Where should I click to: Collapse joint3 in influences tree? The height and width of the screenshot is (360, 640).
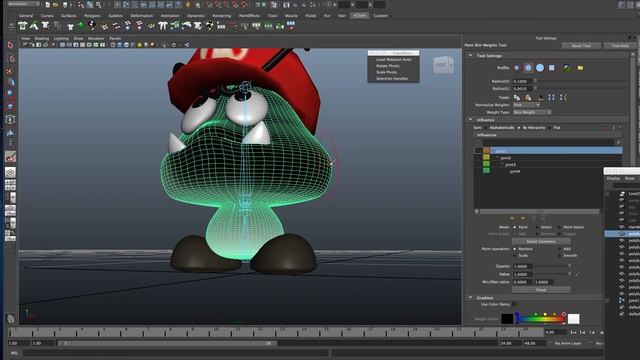coord(502,164)
